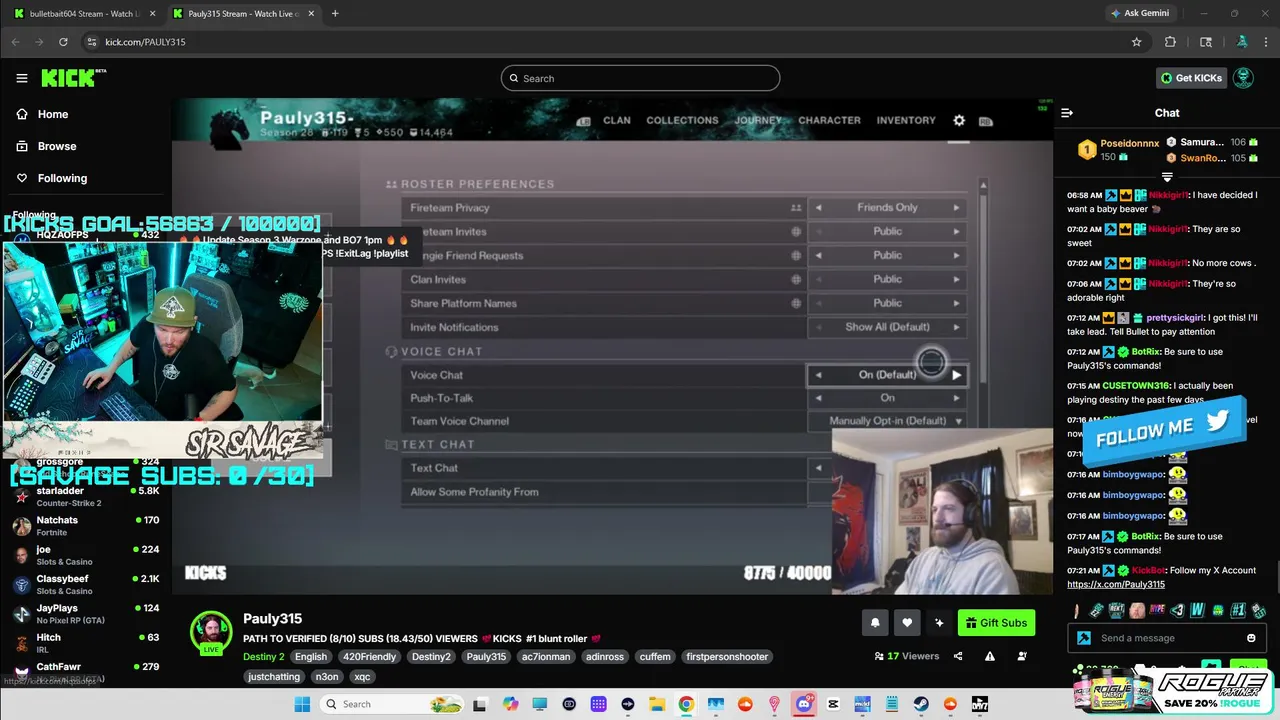The width and height of the screenshot is (1280, 720).
Task: View site information icon in address bar
Action: [x=92, y=42]
